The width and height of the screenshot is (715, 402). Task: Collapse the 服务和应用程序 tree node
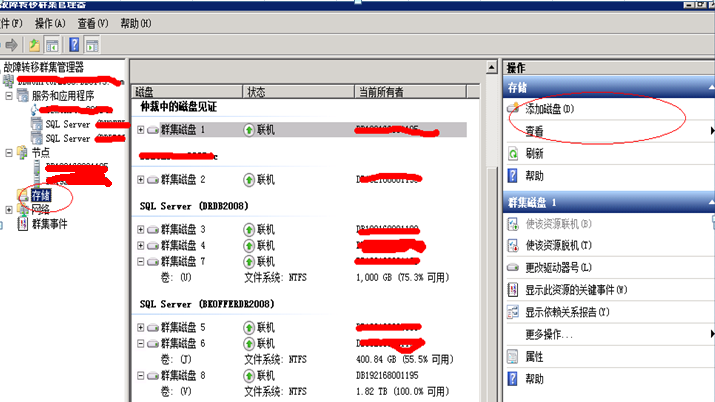(x=10, y=96)
